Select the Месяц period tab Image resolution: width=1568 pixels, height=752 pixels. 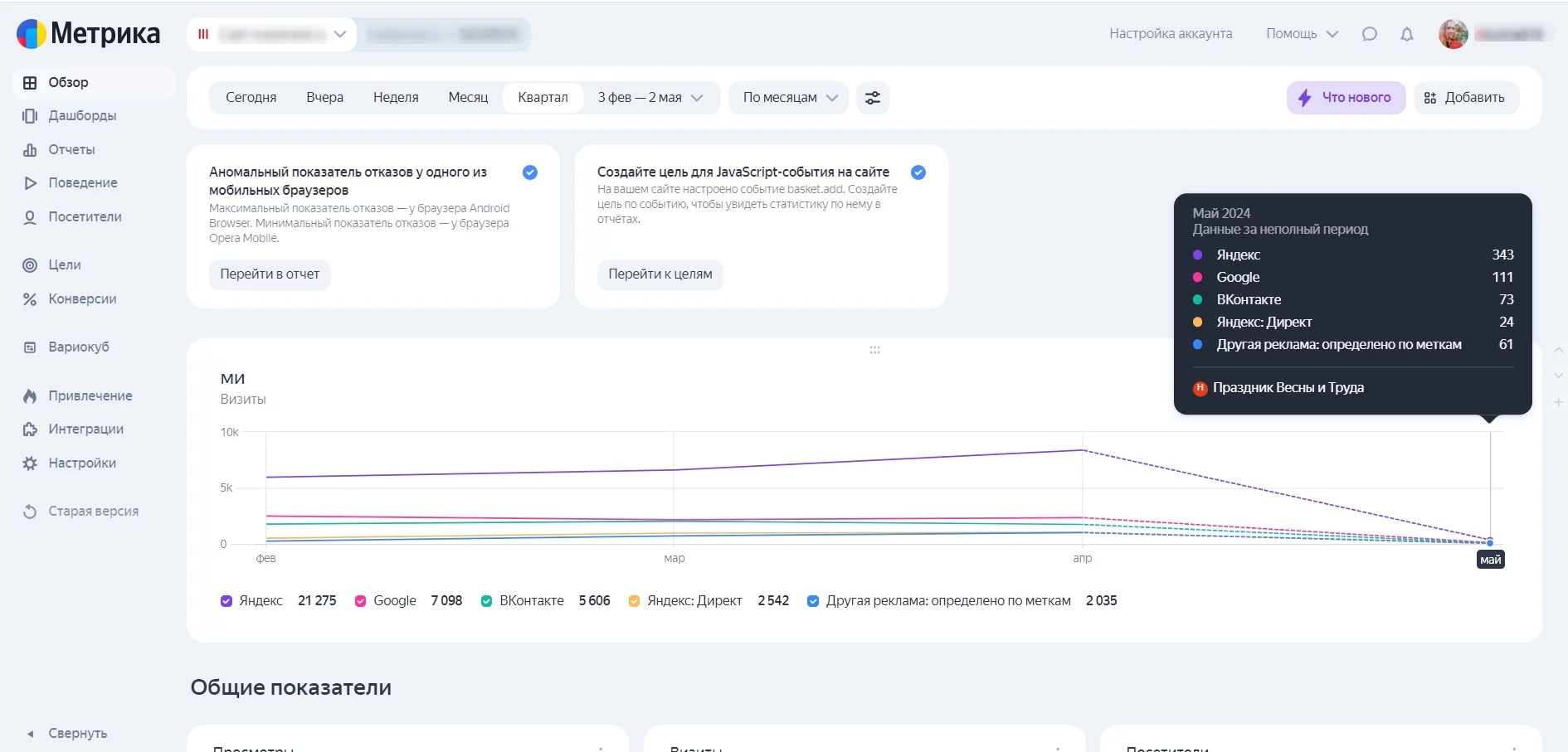[468, 97]
